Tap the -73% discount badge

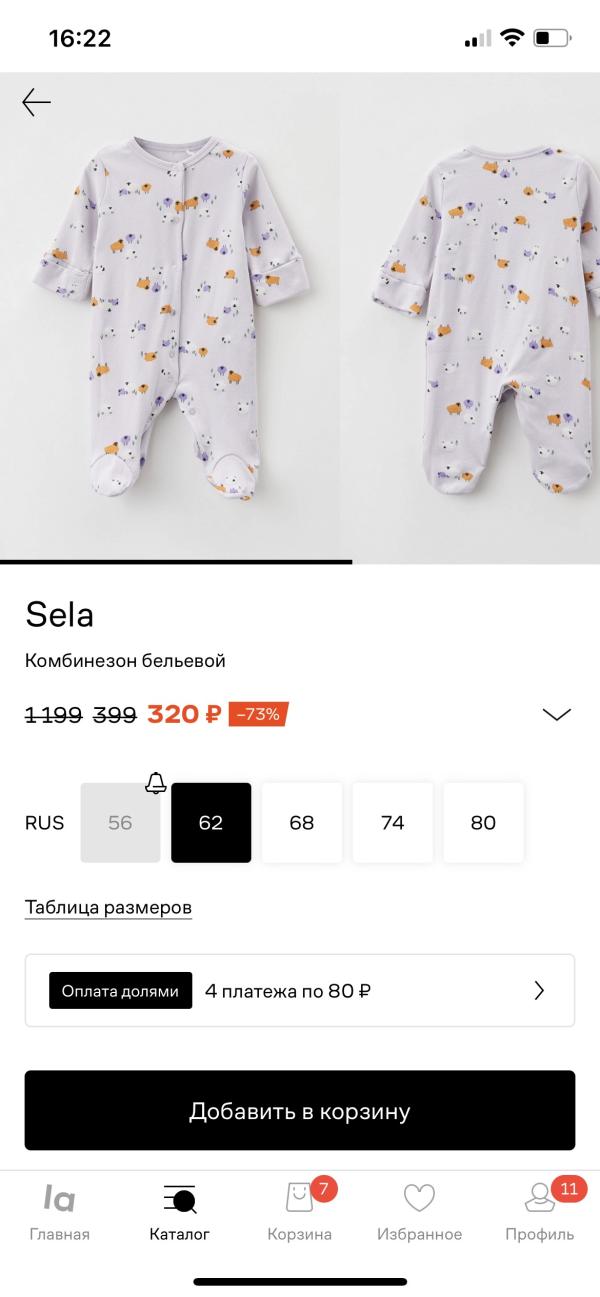coord(258,714)
